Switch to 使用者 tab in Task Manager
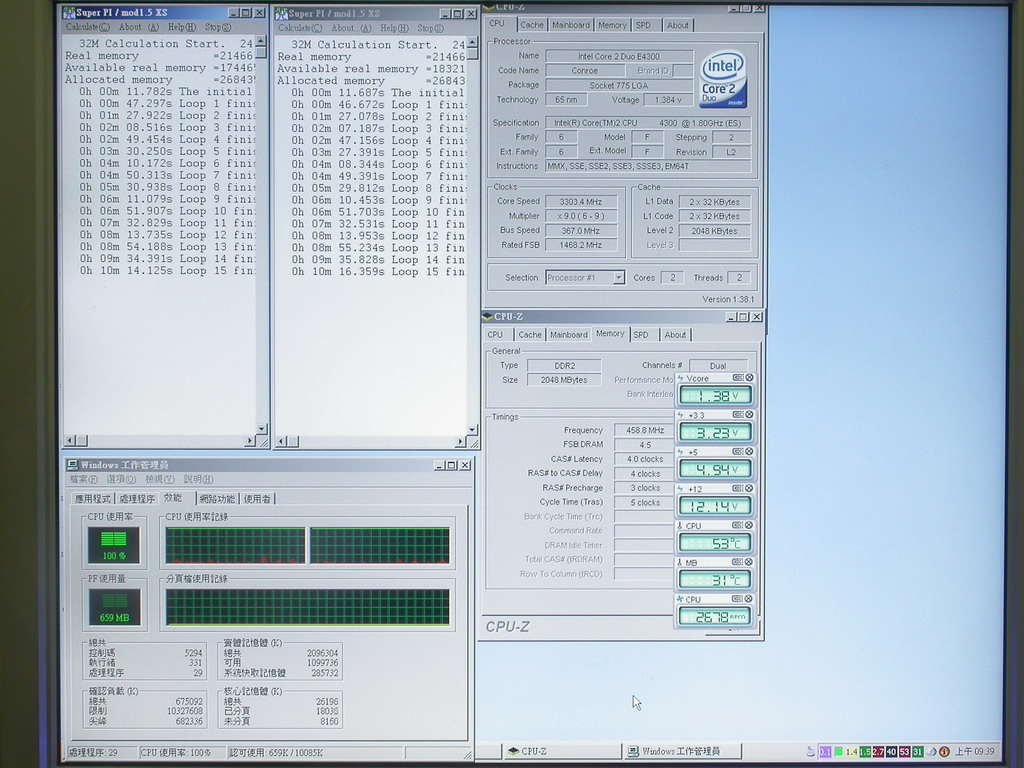This screenshot has width=1024, height=768. tap(257, 499)
